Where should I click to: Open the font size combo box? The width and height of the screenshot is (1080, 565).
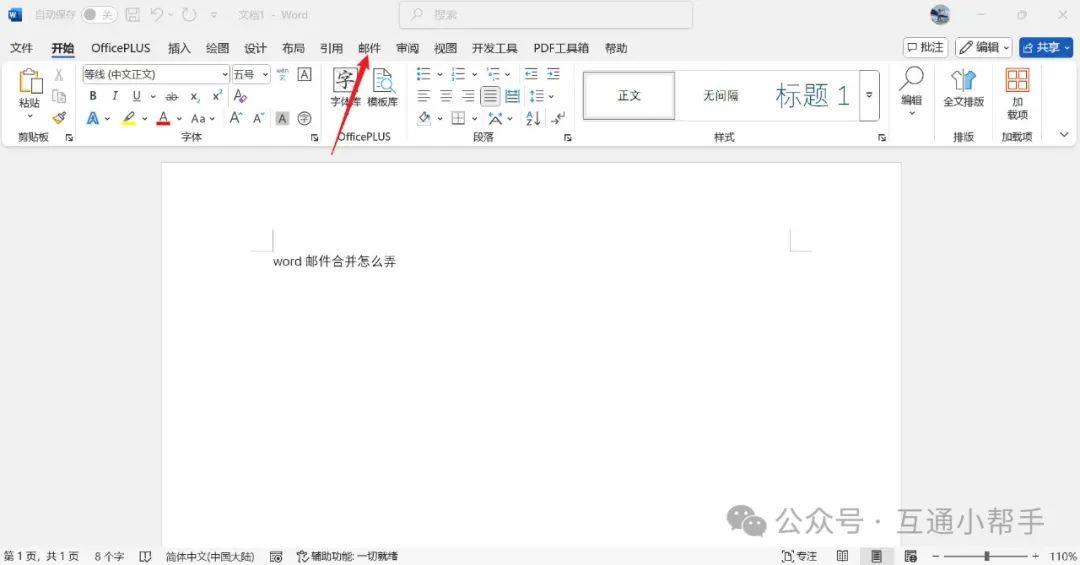click(x=251, y=74)
